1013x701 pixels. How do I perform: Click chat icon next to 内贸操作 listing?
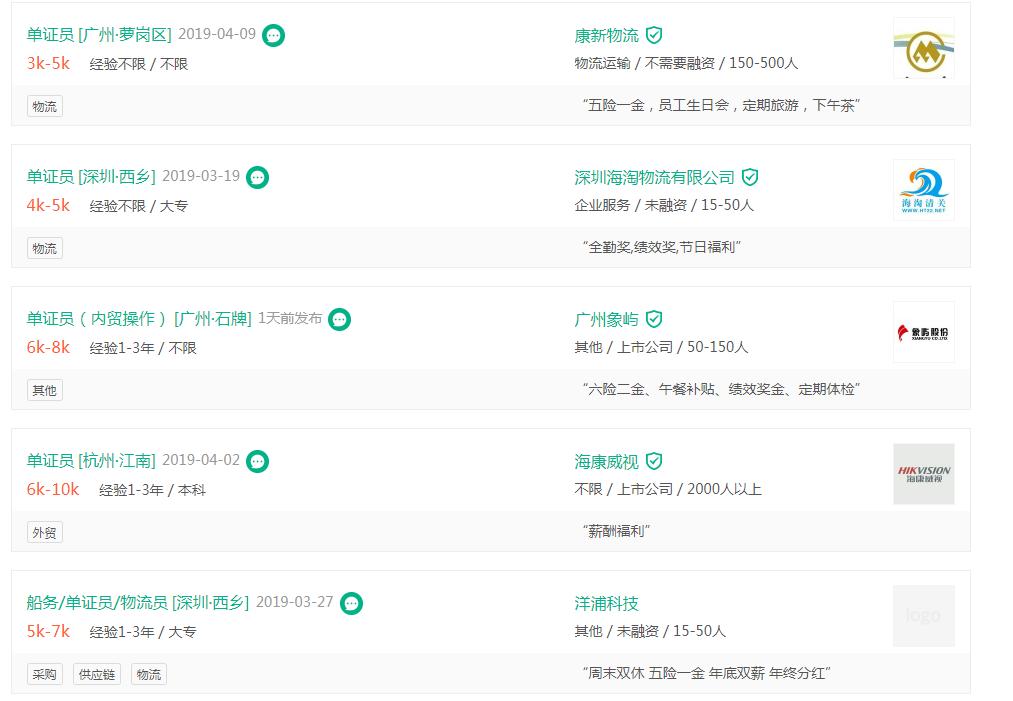tap(340, 320)
